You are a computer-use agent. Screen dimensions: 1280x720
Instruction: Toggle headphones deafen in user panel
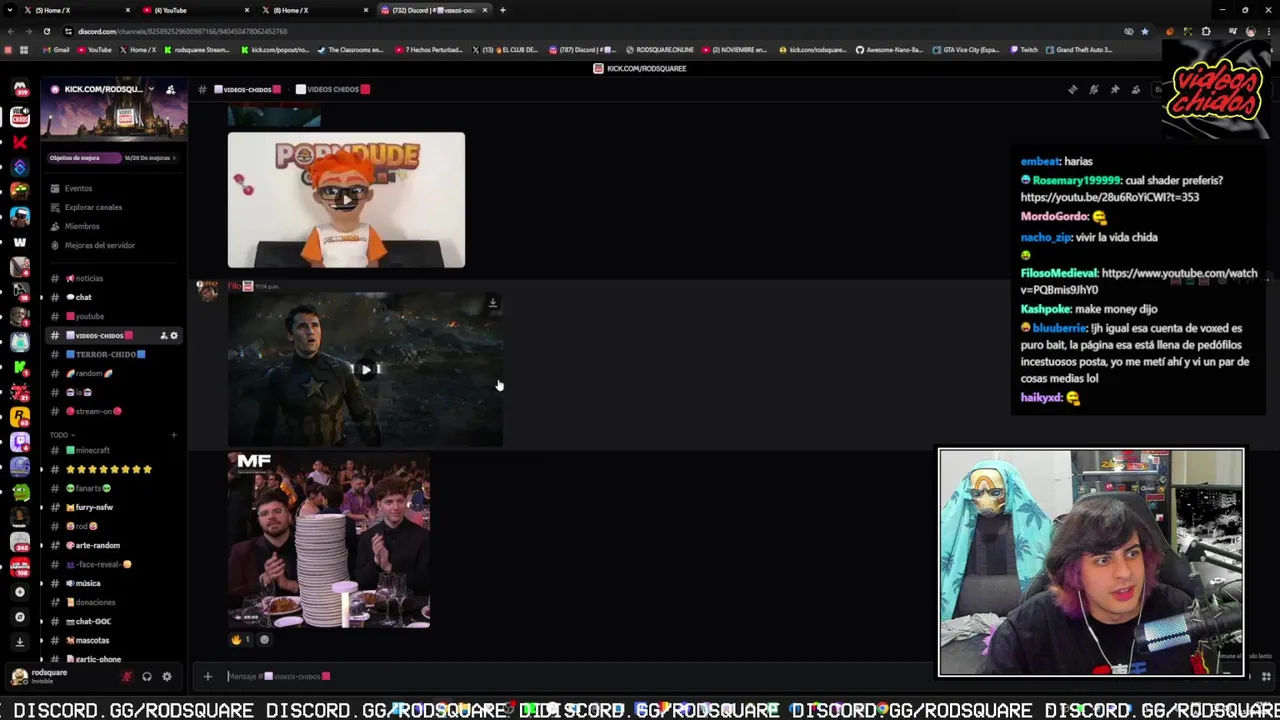pyautogui.click(x=146, y=677)
